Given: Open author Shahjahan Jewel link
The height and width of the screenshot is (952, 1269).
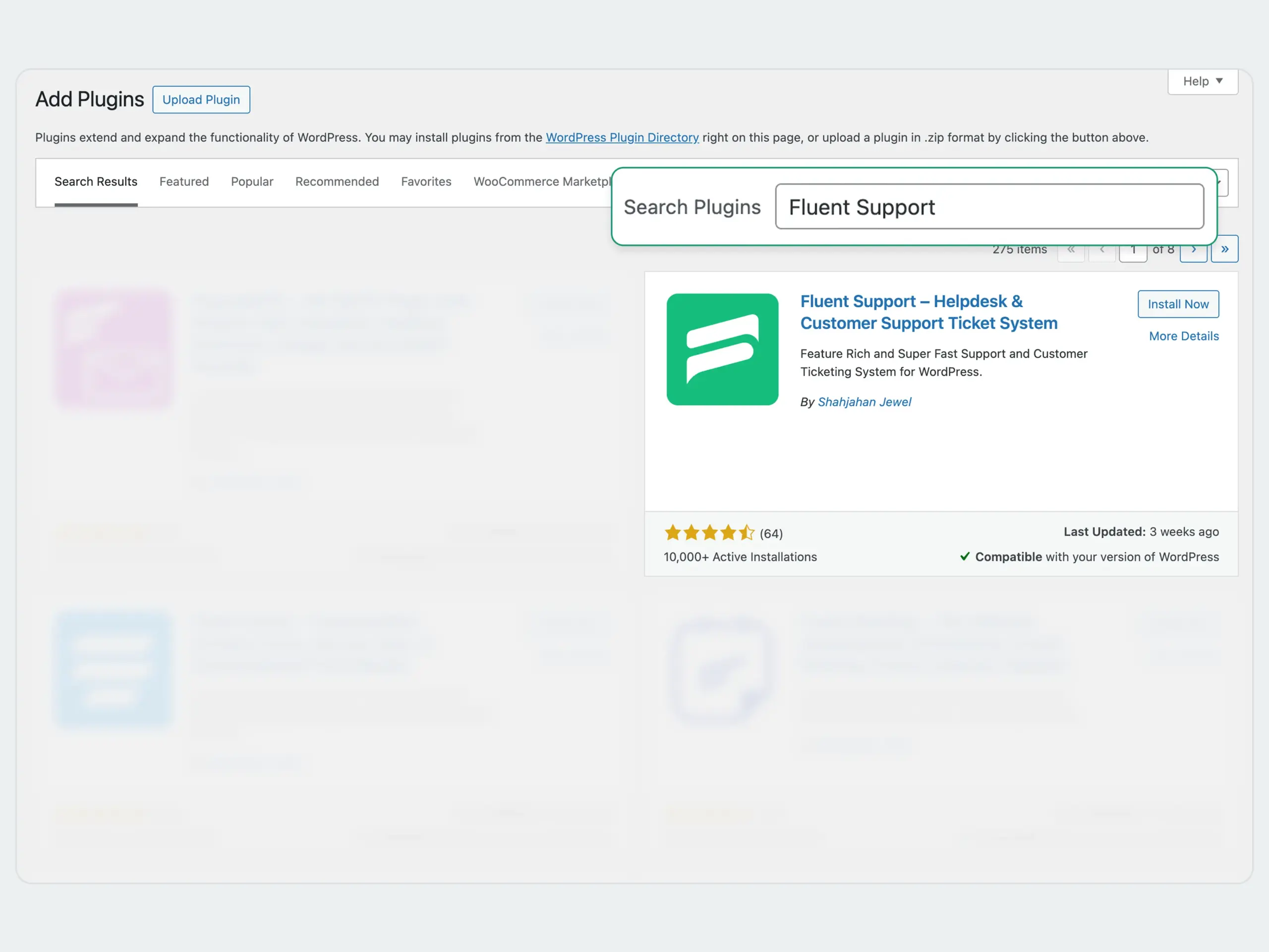Looking at the screenshot, I should [x=864, y=402].
